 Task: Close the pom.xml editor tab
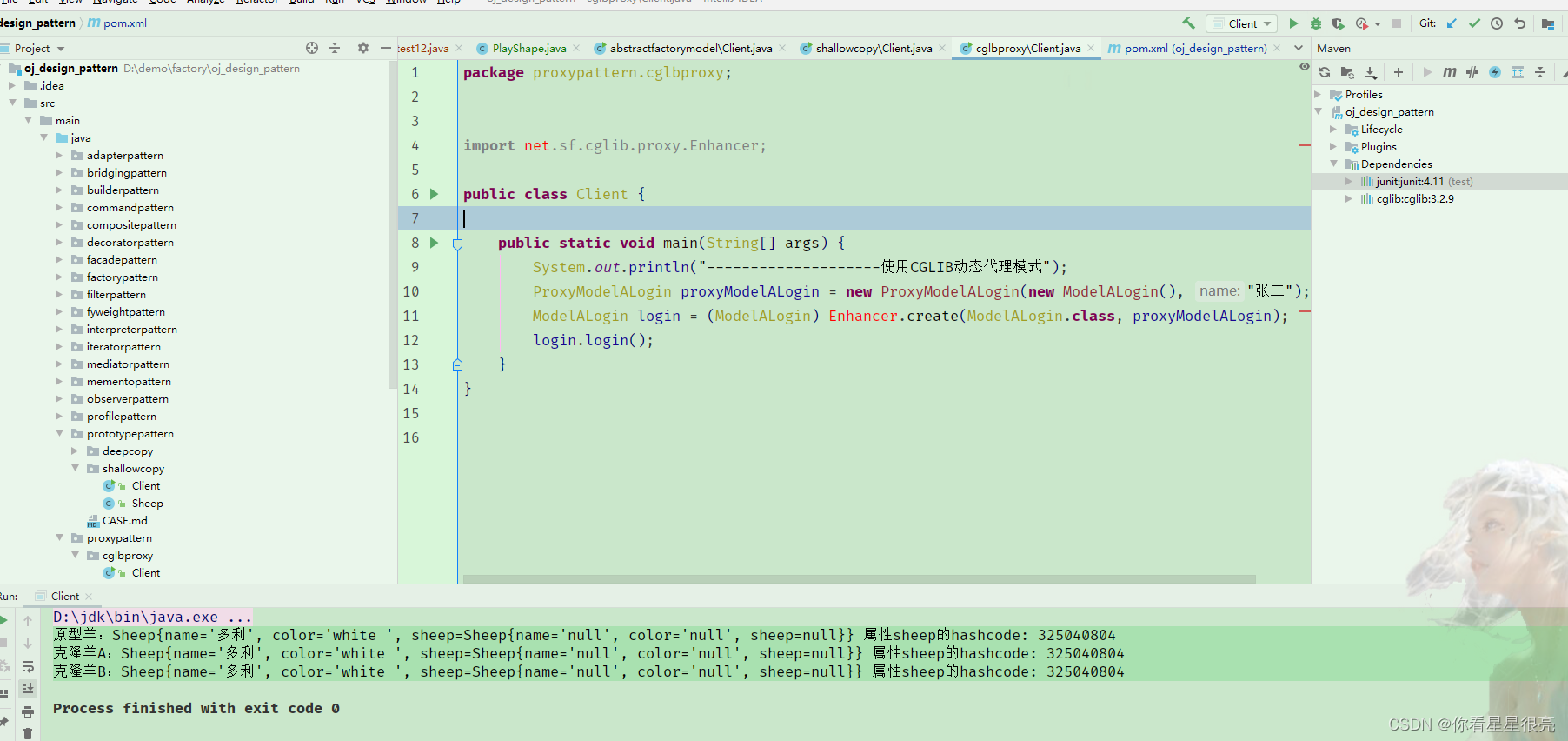click(1277, 48)
